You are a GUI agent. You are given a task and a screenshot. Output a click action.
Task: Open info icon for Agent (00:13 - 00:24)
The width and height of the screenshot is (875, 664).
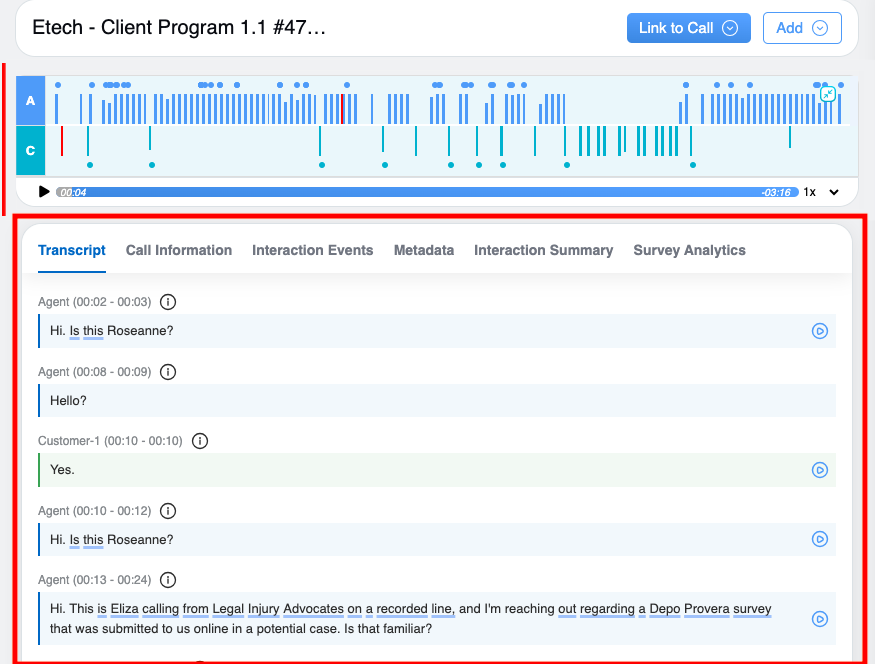tap(168, 580)
